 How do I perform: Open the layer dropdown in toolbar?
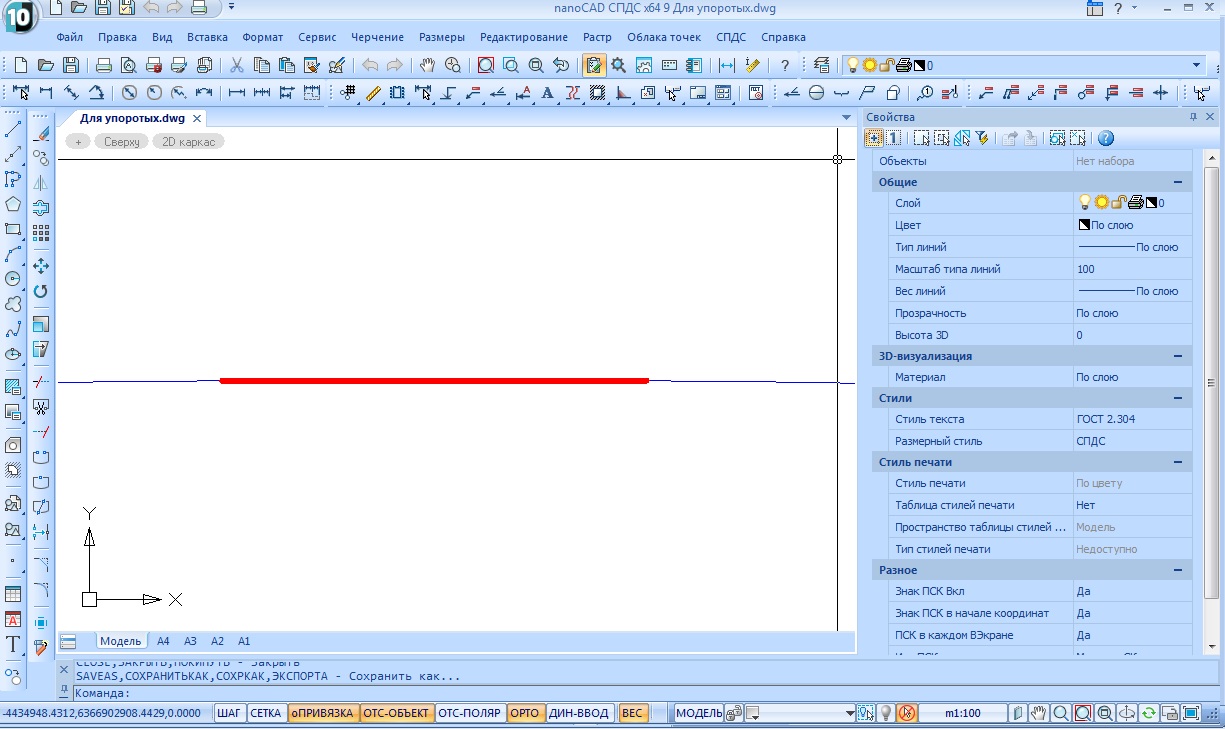(x=1197, y=65)
